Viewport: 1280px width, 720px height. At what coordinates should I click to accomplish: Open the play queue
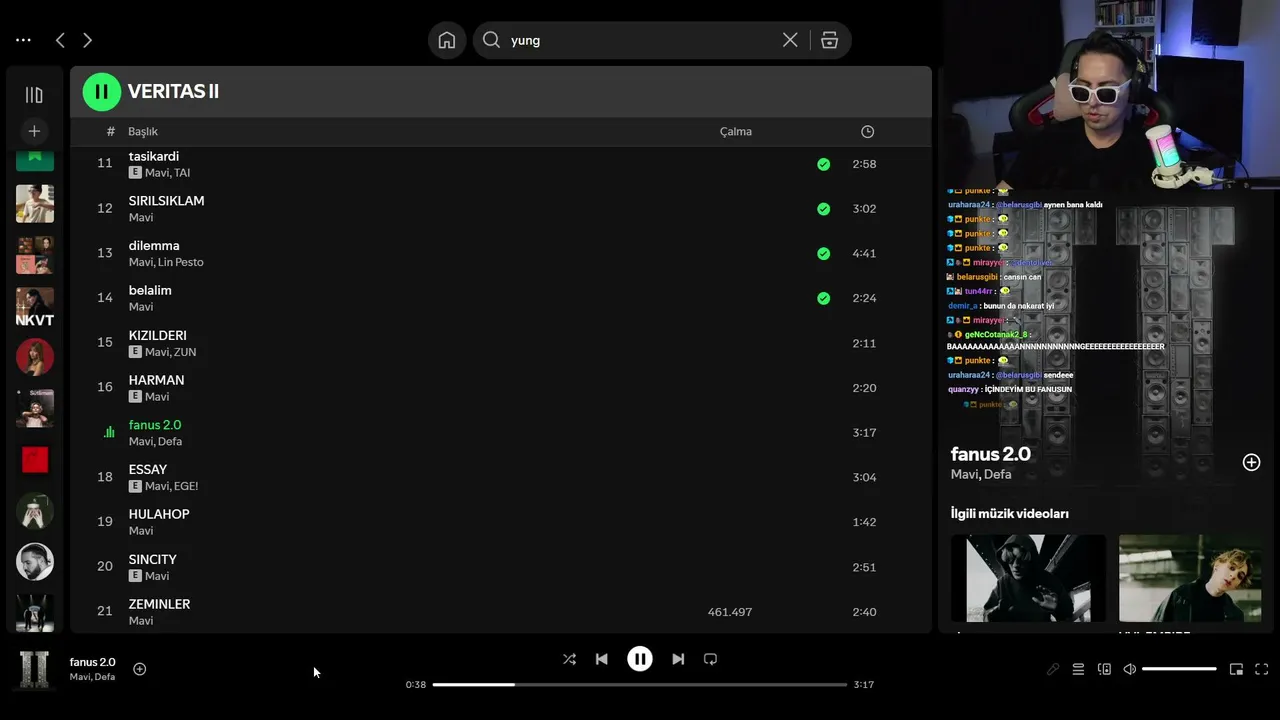point(1078,669)
